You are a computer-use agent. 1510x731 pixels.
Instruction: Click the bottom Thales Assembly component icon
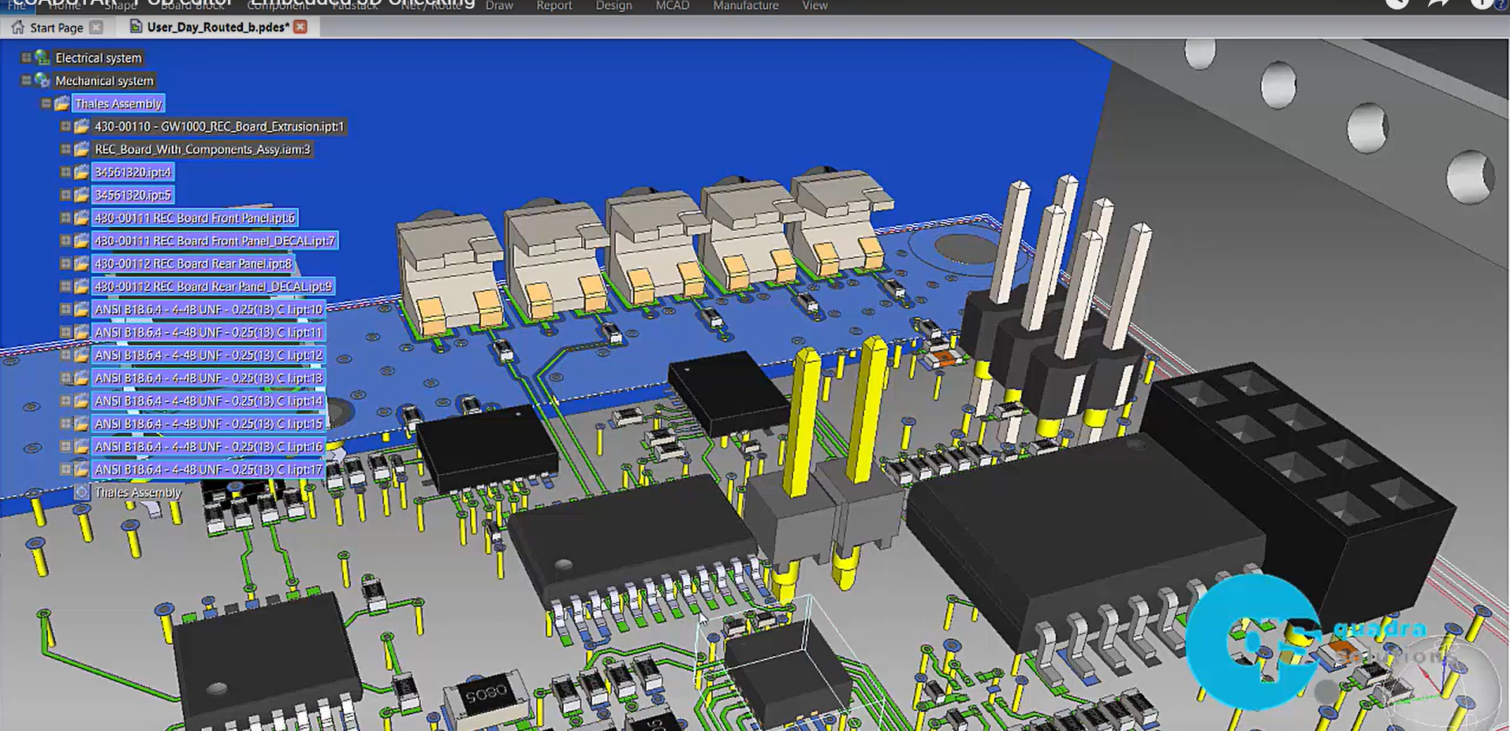point(82,493)
